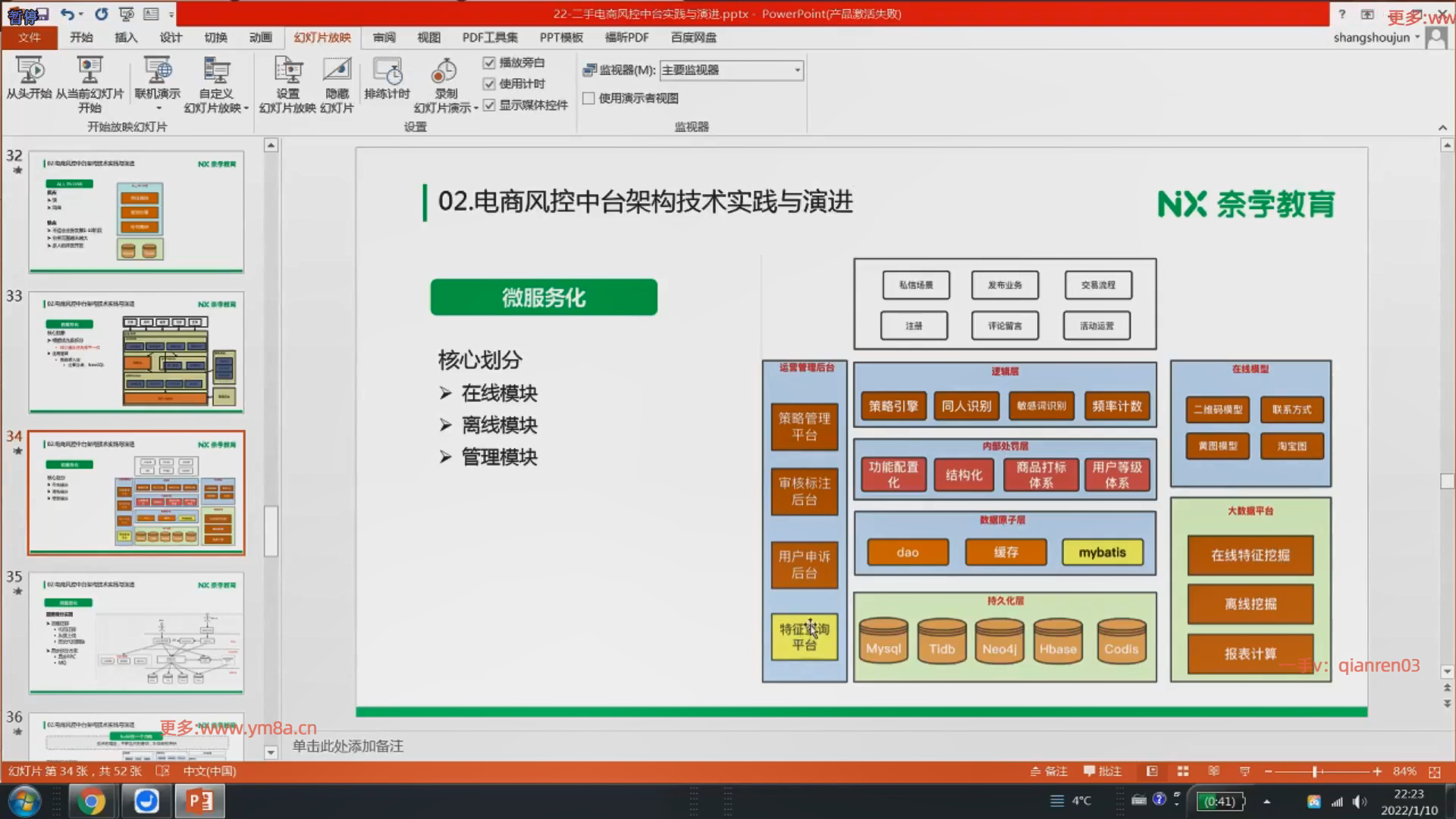Click the undo arrow in quick access toolbar
Viewport: 1456px width, 819px height.
(x=67, y=14)
